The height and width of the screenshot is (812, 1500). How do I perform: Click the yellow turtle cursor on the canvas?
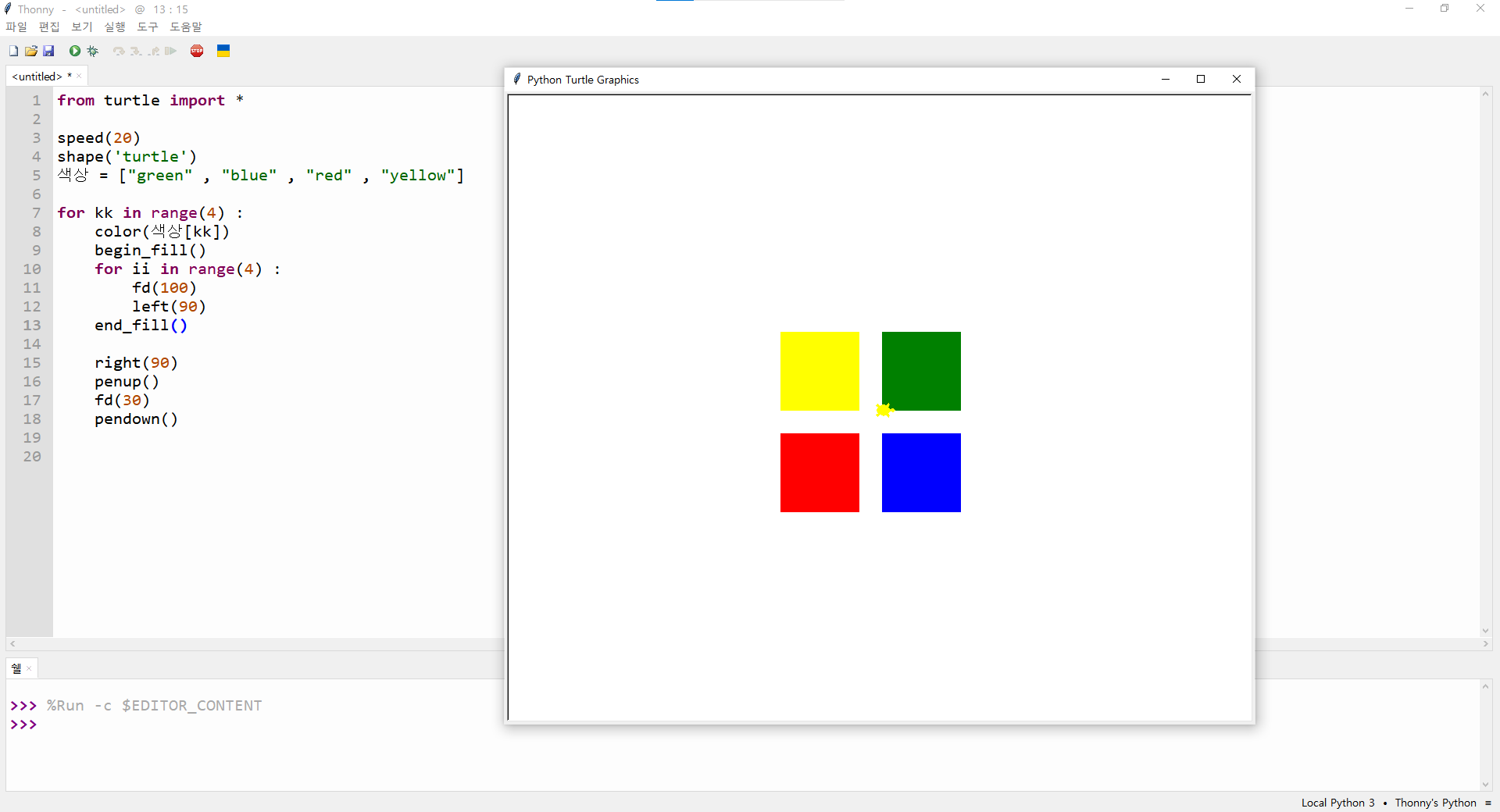pos(884,410)
